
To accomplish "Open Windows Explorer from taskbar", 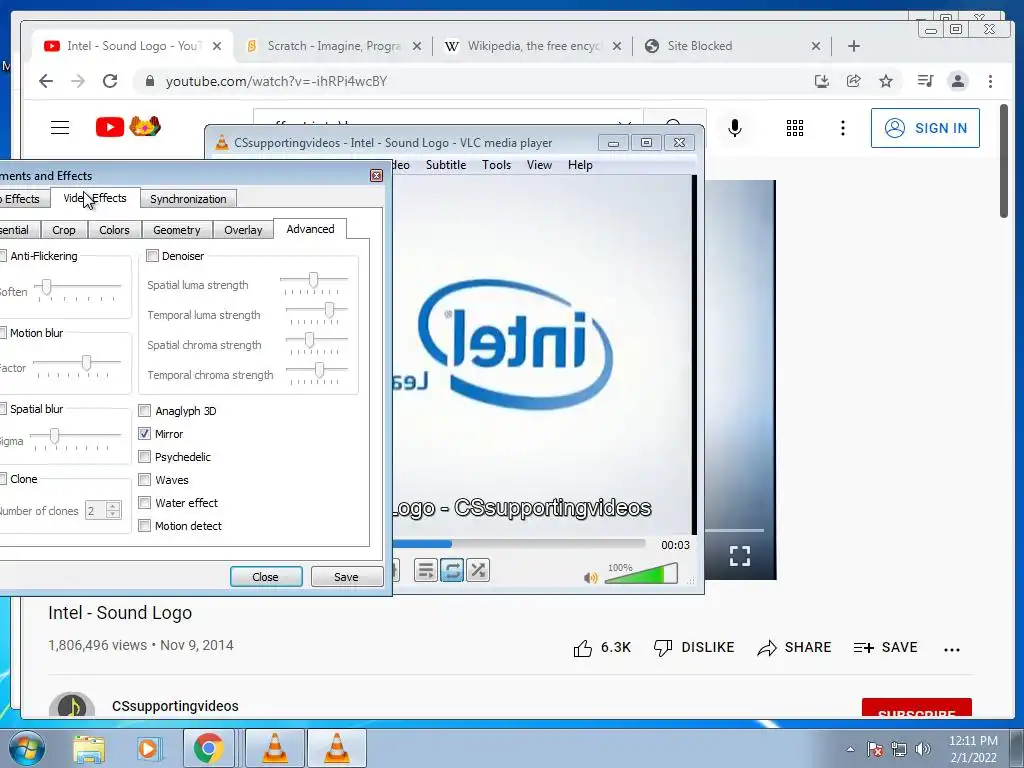I will pyautogui.click(x=88, y=748).
